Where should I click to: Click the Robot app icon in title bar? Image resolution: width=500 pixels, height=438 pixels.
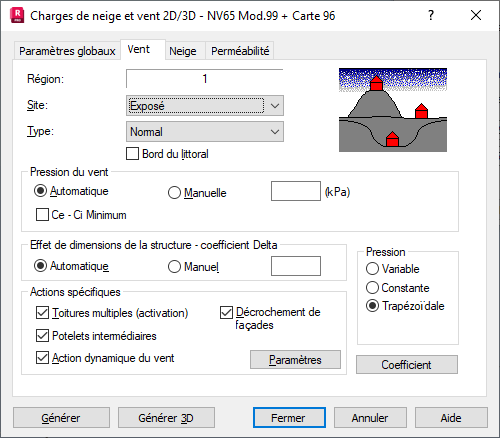tap(17, 16)
